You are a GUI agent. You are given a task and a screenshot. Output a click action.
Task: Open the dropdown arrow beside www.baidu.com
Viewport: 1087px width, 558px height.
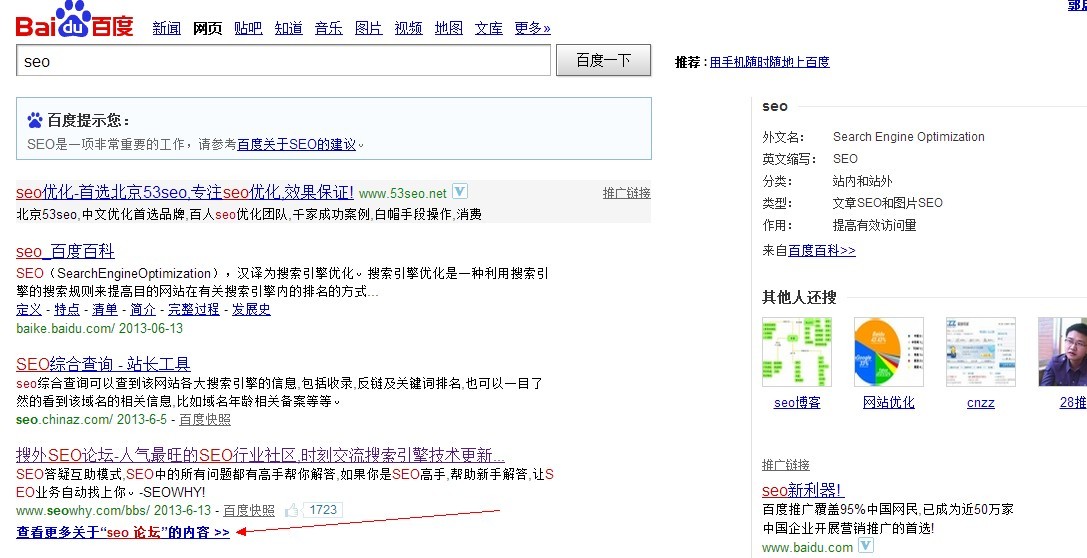point(866,546)
